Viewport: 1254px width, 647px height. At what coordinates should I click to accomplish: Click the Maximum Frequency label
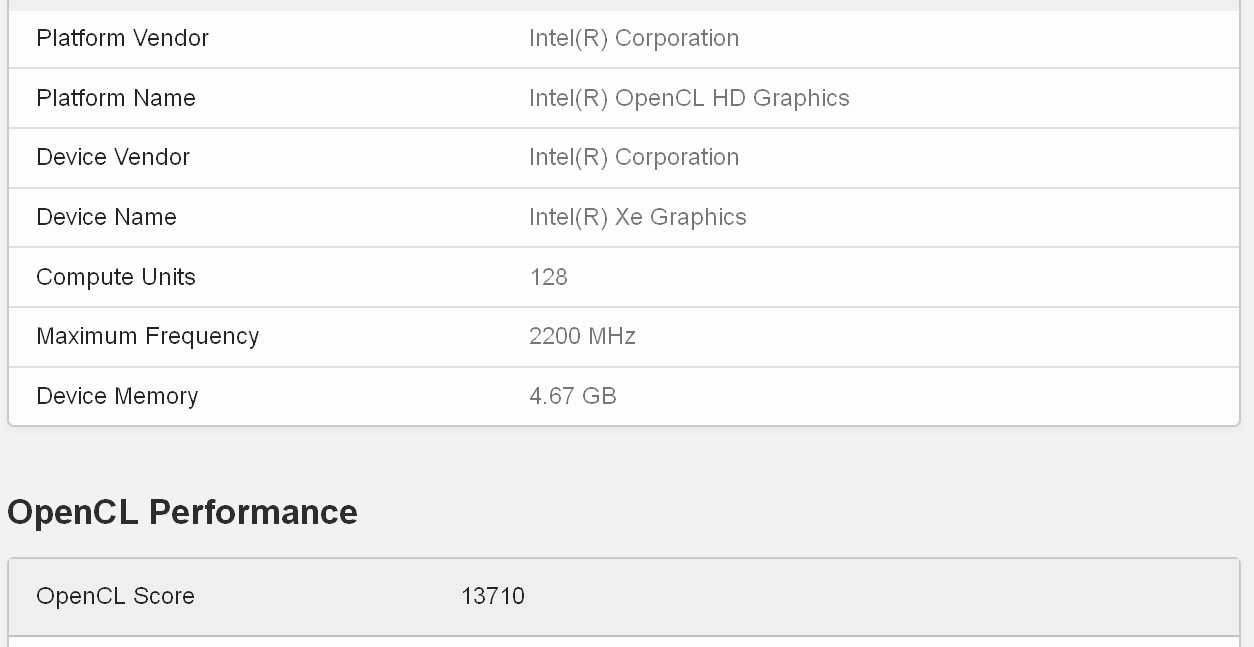pyautogui.click(x=147, y=336)
